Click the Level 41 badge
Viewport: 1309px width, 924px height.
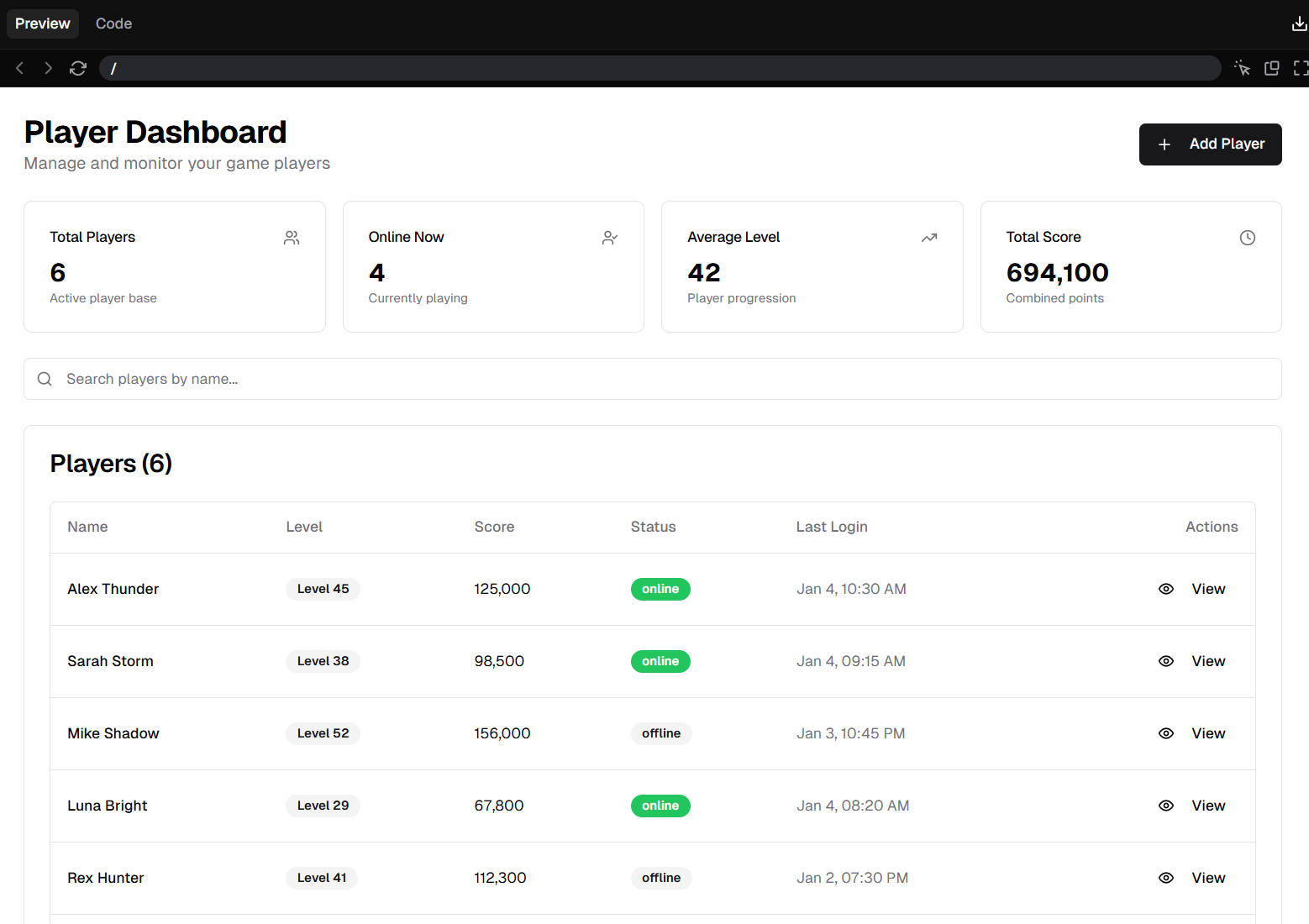coord(322,878)
